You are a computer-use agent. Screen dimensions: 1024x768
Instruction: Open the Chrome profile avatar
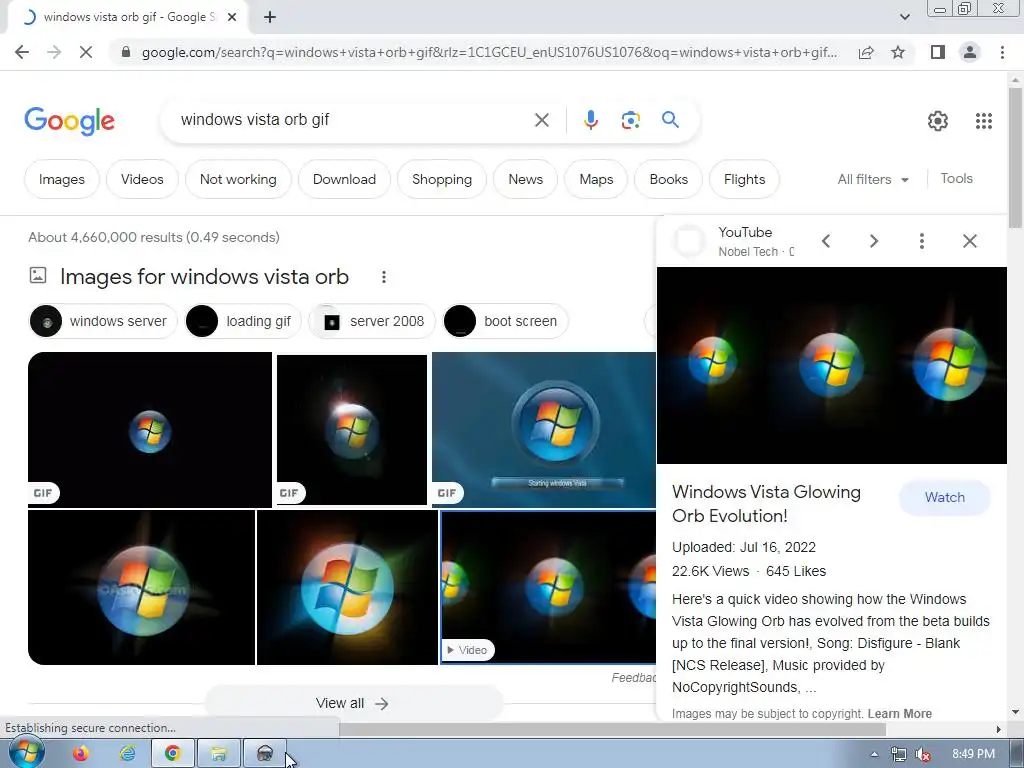[970, 52]
